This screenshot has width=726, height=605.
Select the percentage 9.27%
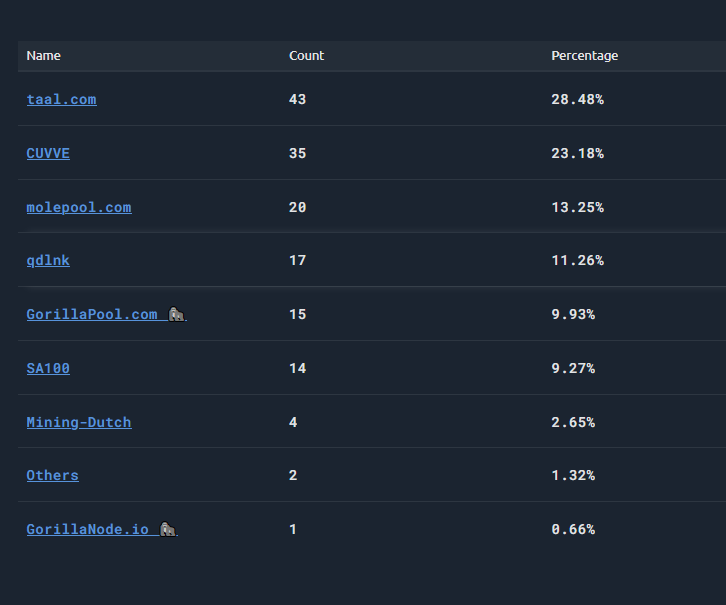(x=573, y=368)
